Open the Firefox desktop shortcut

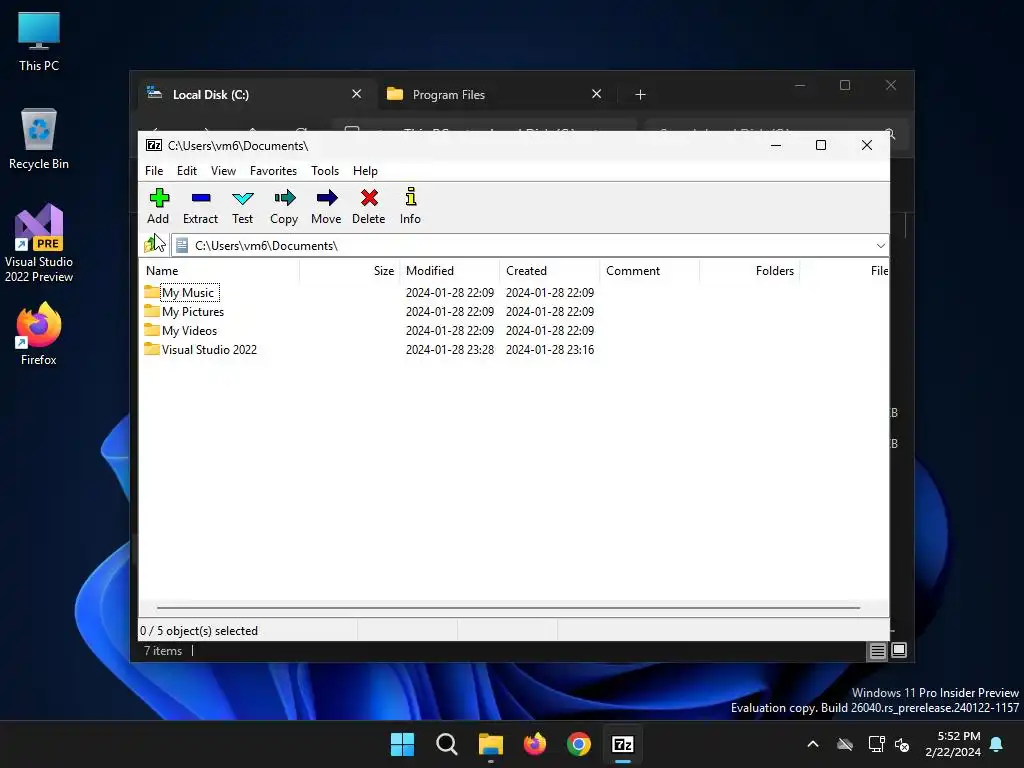coord(39,334)
